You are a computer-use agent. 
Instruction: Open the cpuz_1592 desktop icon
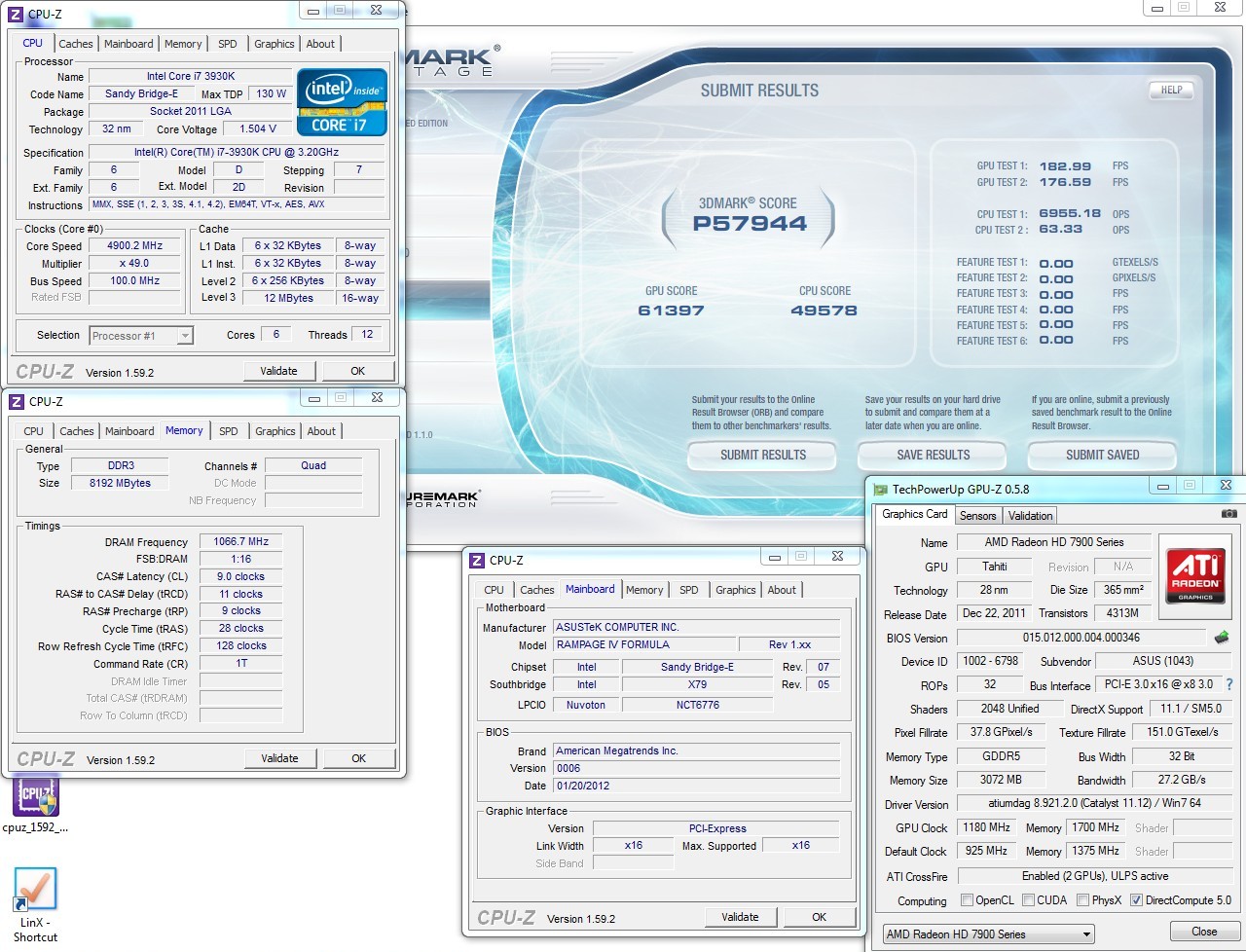pyautogui.click(x=36, y=797)
